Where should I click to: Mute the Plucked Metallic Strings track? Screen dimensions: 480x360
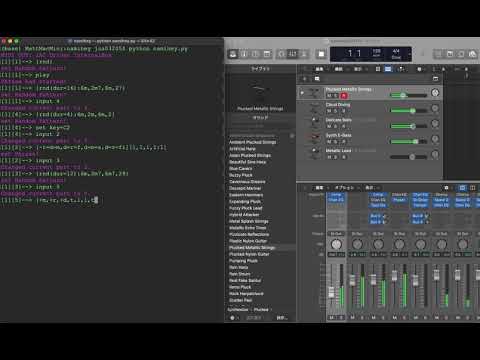pos(329,96)
